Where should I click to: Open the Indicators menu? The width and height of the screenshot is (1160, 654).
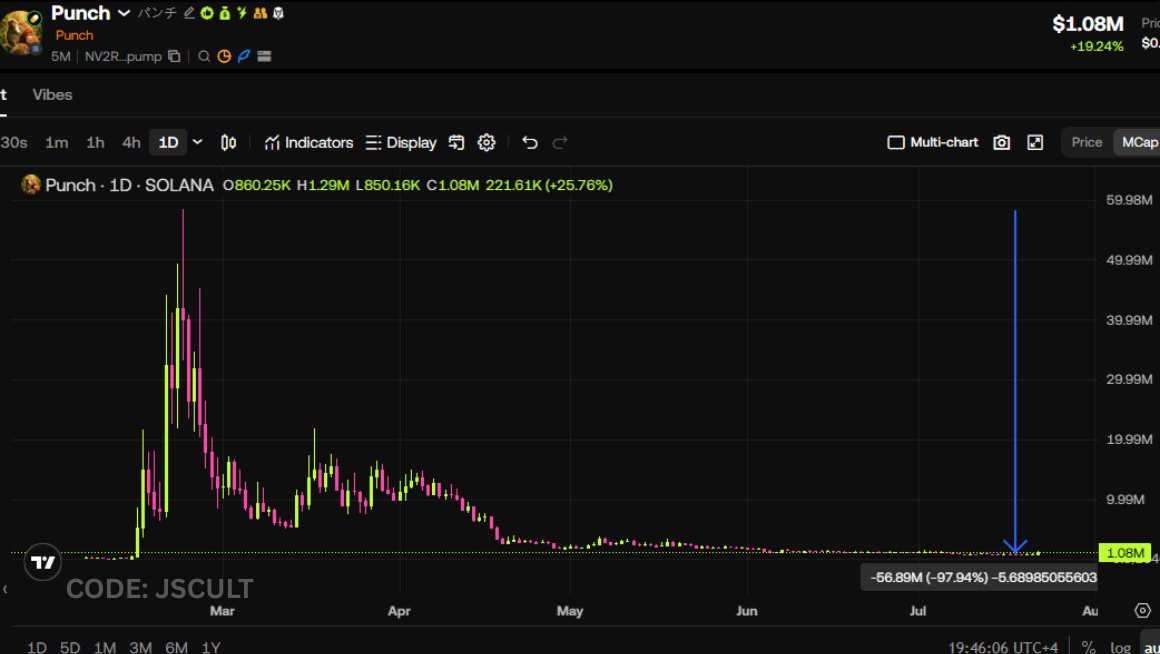(x=309, y=142)
